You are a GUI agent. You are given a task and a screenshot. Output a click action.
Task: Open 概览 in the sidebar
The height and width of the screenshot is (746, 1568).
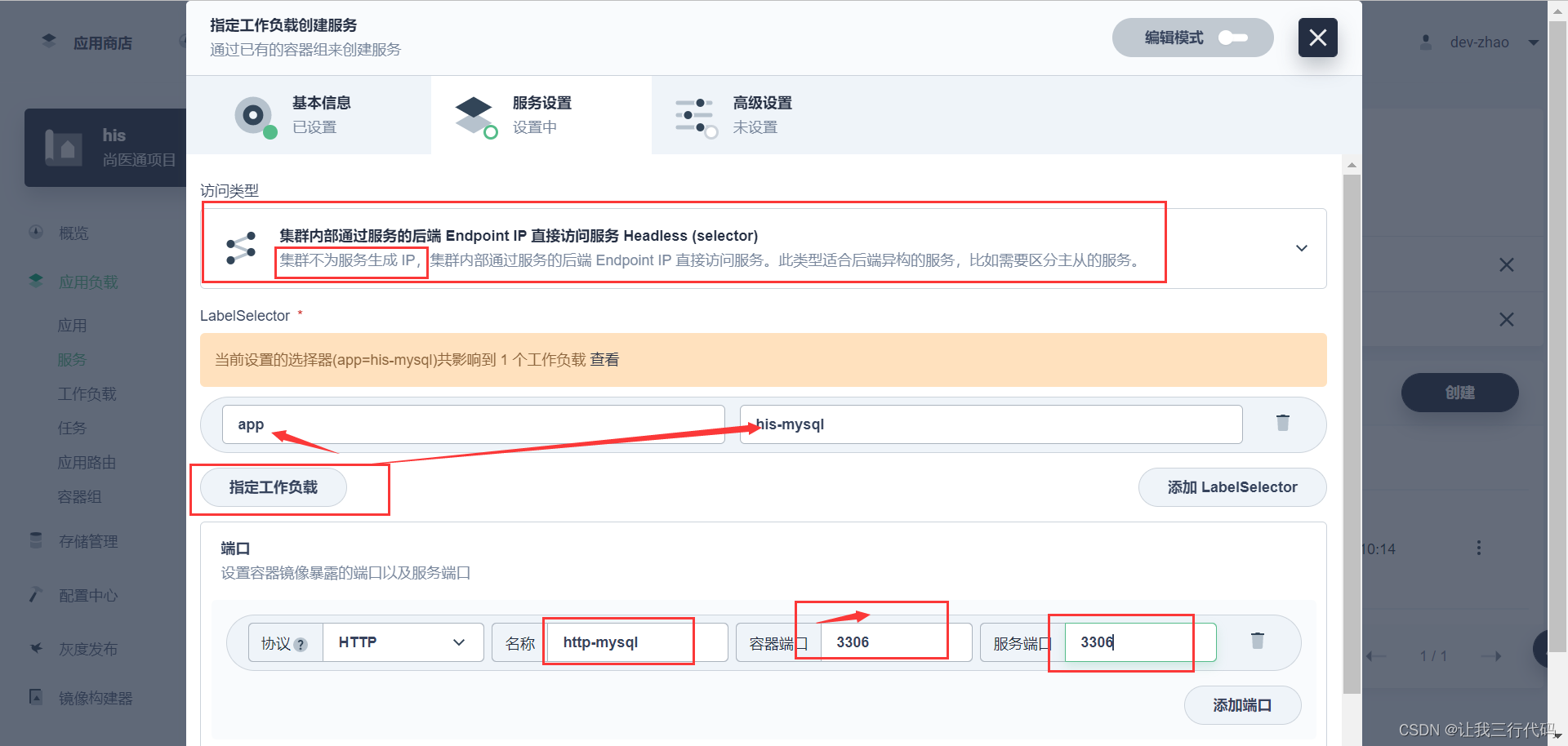pos(73,233)
